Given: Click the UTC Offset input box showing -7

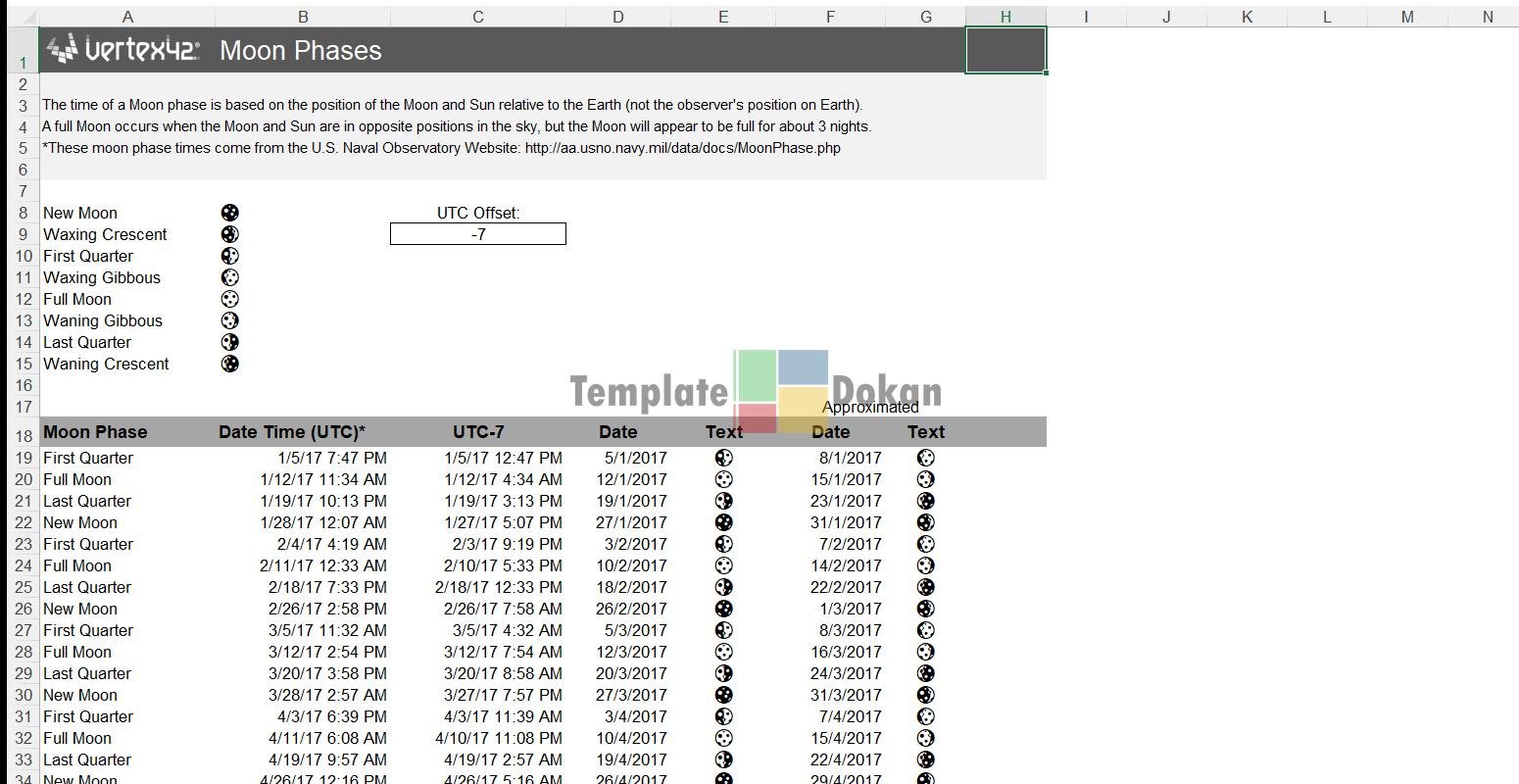Looking at the screenshot, I should click(x=477, y=234).
